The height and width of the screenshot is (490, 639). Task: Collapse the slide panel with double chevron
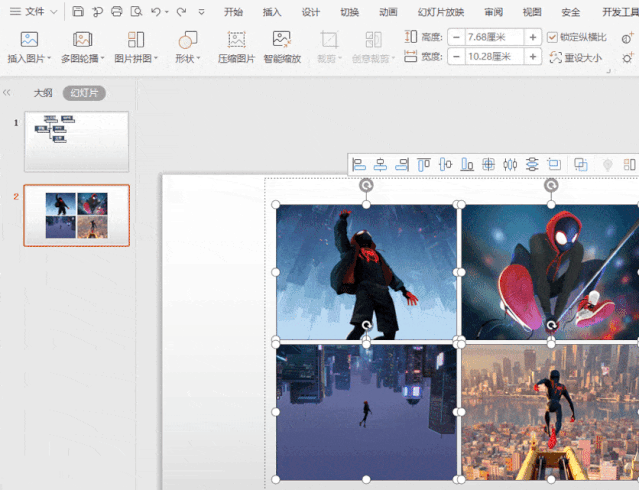[x=8, y=92]
